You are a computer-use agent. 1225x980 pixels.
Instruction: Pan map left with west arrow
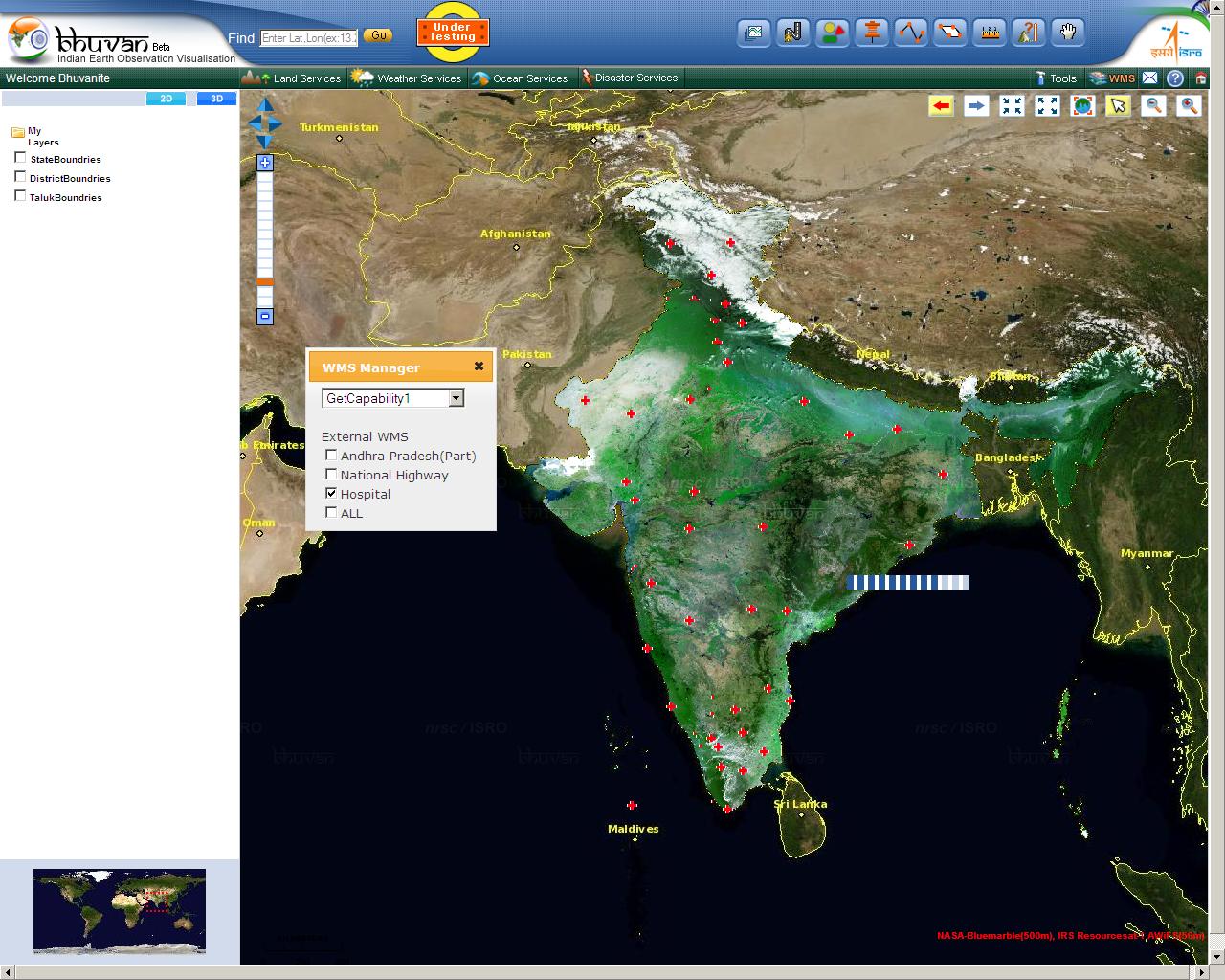click(254, 123)
